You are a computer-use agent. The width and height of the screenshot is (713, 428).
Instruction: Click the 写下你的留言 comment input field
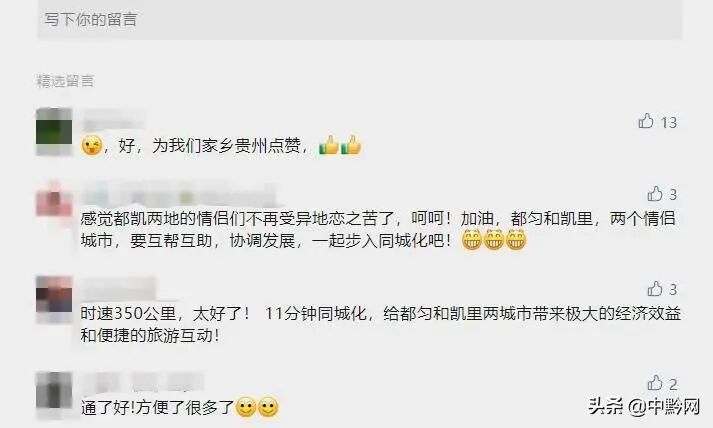pyautogui.click(x=359, y=20)
